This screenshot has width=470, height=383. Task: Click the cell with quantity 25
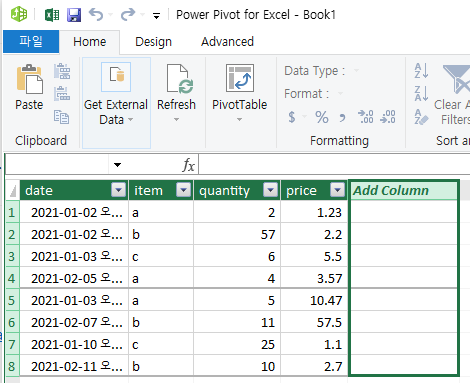coord(237,344)
